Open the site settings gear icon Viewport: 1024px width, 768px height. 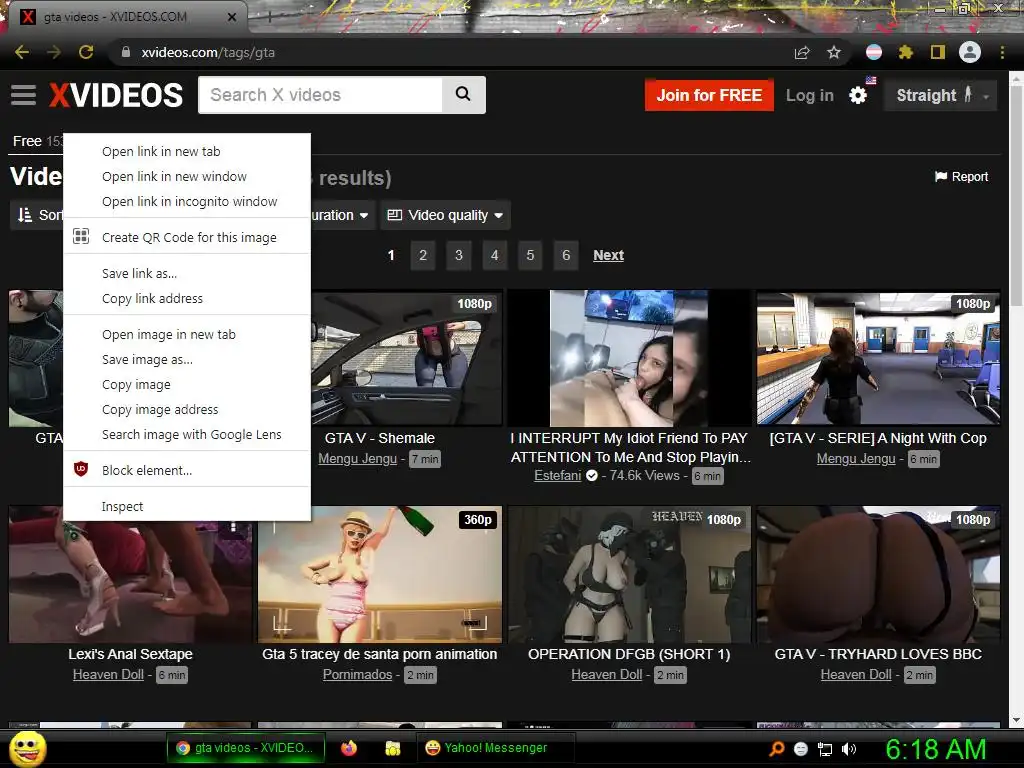point(858,95)
